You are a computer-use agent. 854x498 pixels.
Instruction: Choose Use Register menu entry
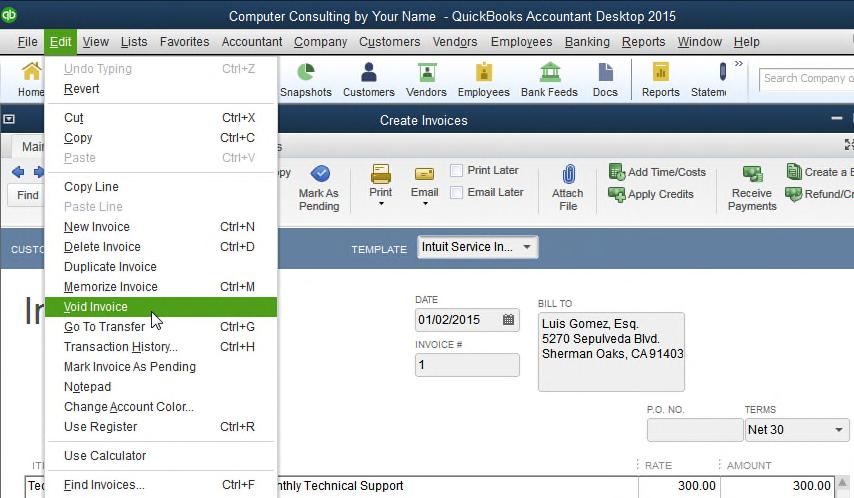pyautogui.click(x=161, y=427)
